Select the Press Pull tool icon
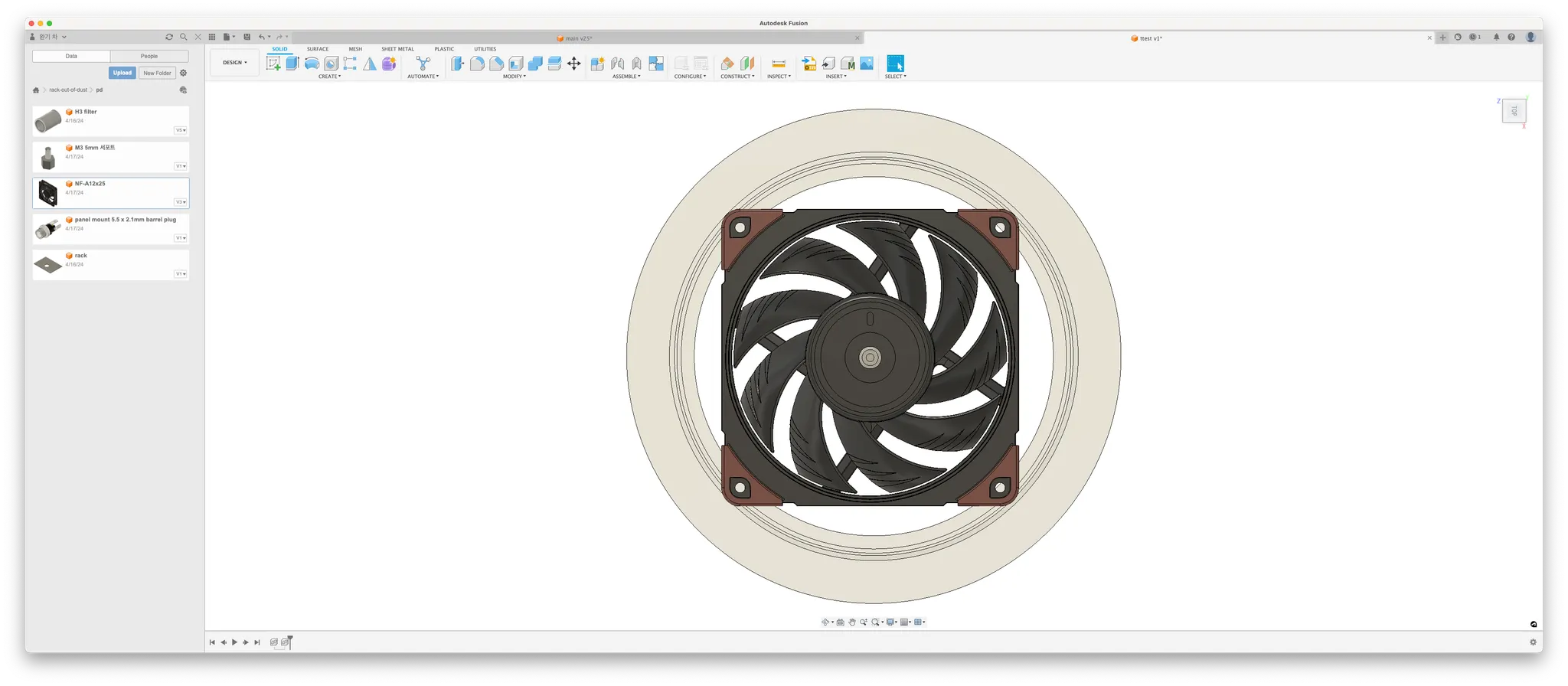This screenshot has width=1568, height=686. (457, 64)
